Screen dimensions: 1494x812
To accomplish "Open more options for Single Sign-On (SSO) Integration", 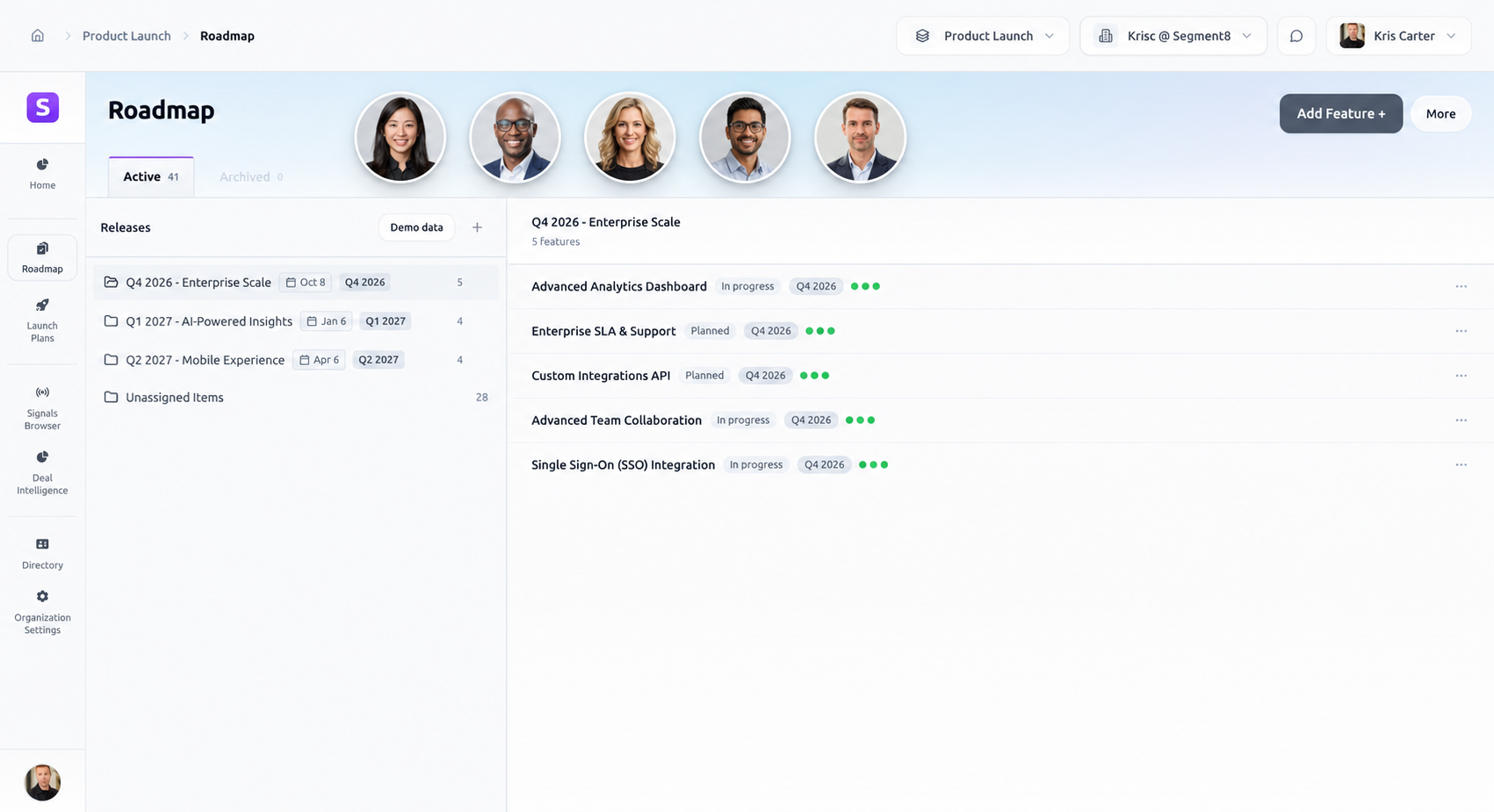I will (1461, 465).
